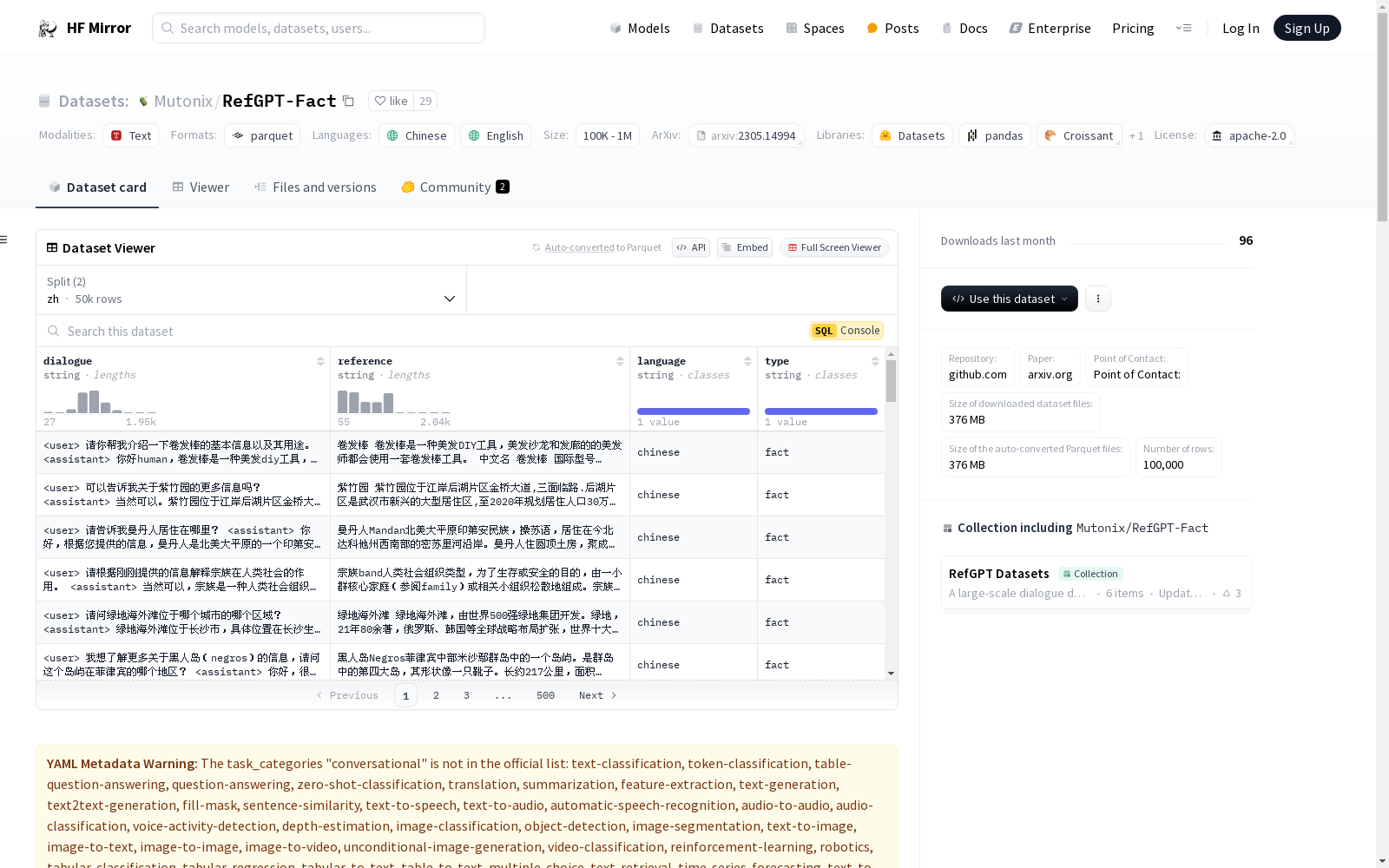Click the Next page button
This screenshot has width=1389, height=868.
[597, 695]
